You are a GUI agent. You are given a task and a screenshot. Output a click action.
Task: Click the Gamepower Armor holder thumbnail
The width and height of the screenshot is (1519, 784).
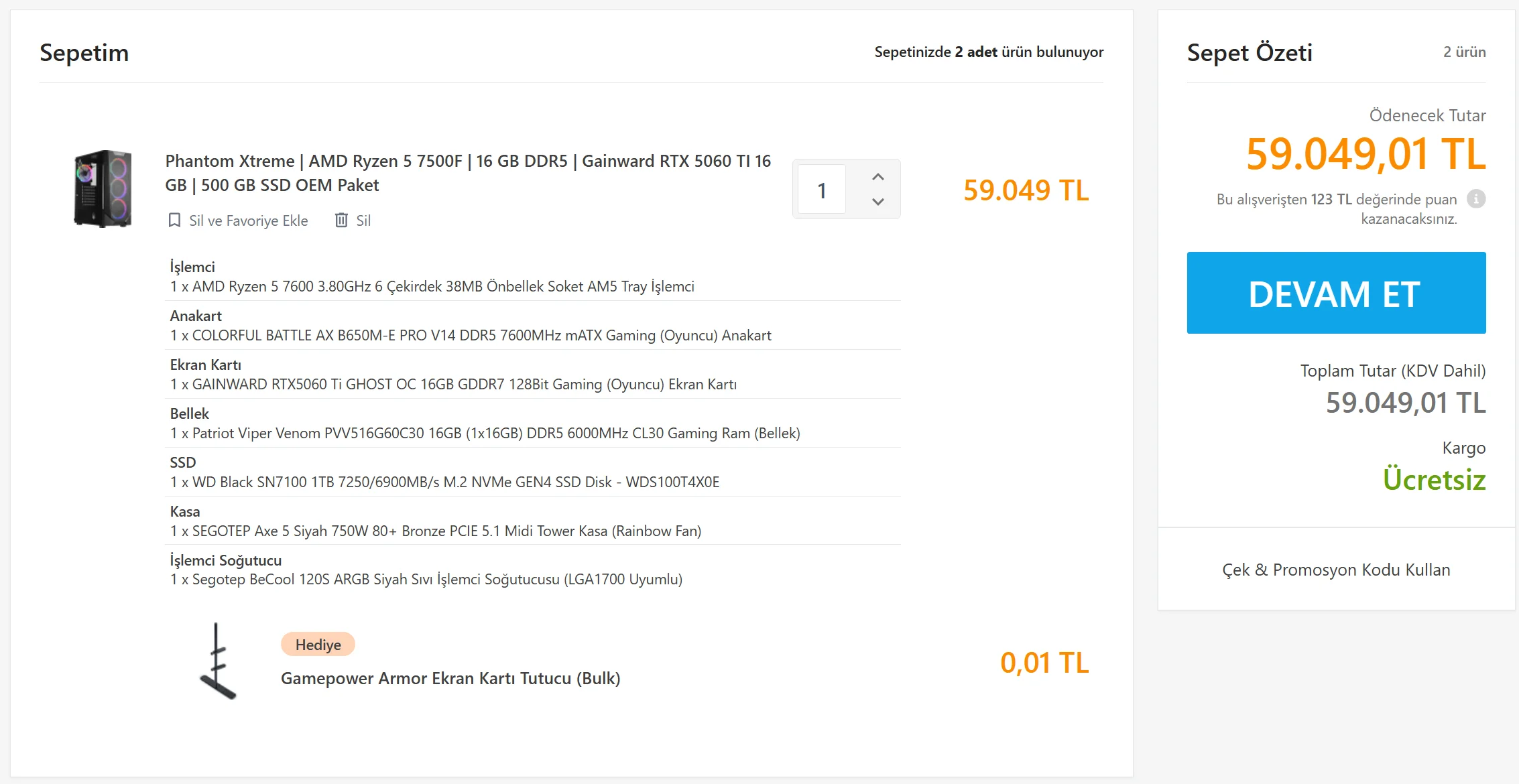(218, 662)
